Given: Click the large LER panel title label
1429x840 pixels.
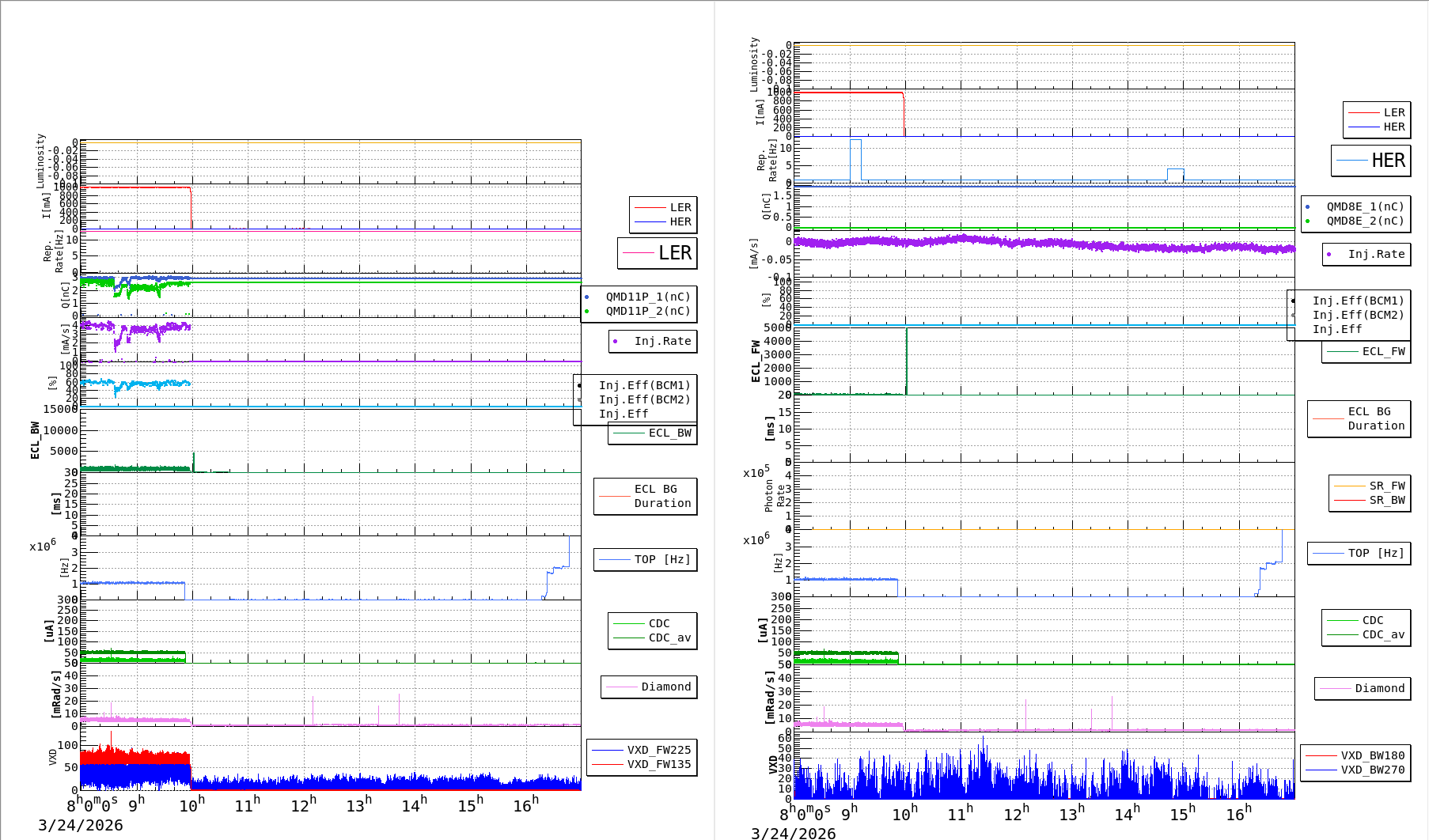Looking at the screenshot, I should pos(674,253).
